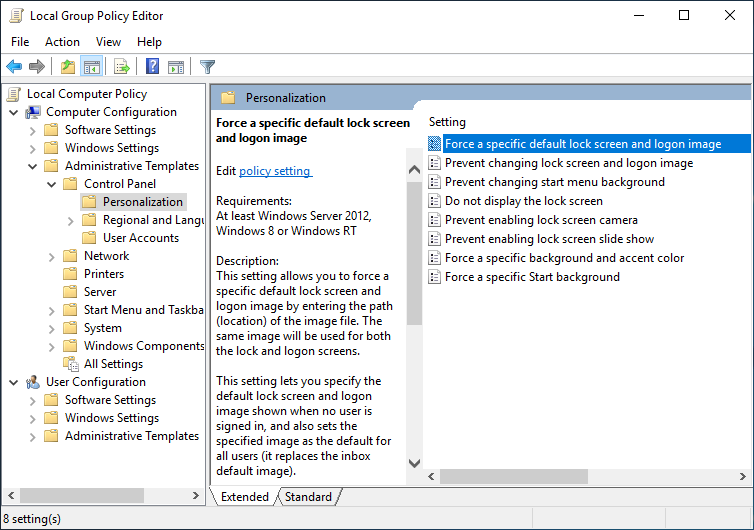Click the Back arrow toolbar icon
754x530 pixels.
click(x=14, y=67)
